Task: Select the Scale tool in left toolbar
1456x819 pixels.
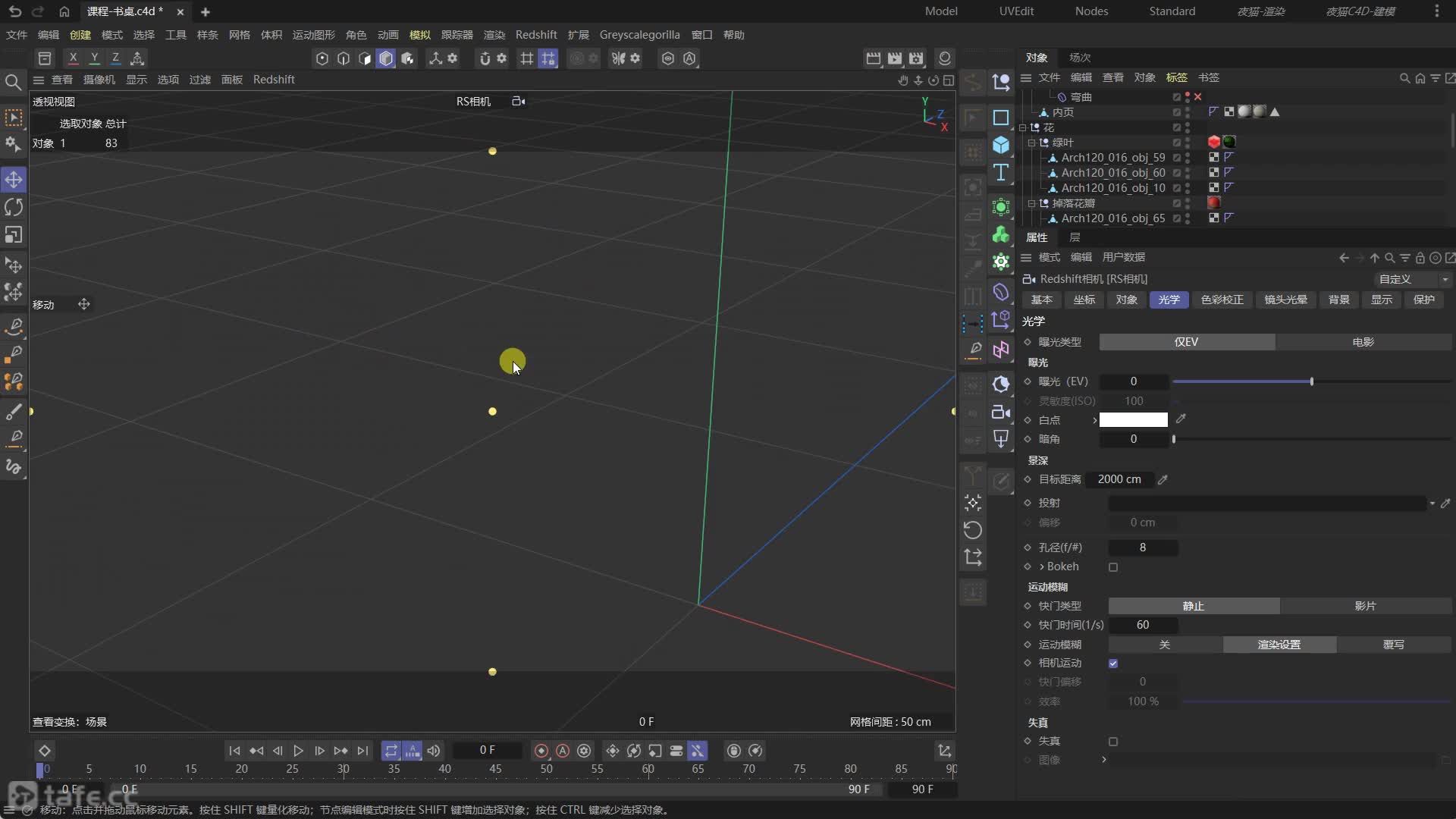Action: click(x=14, y=235)
